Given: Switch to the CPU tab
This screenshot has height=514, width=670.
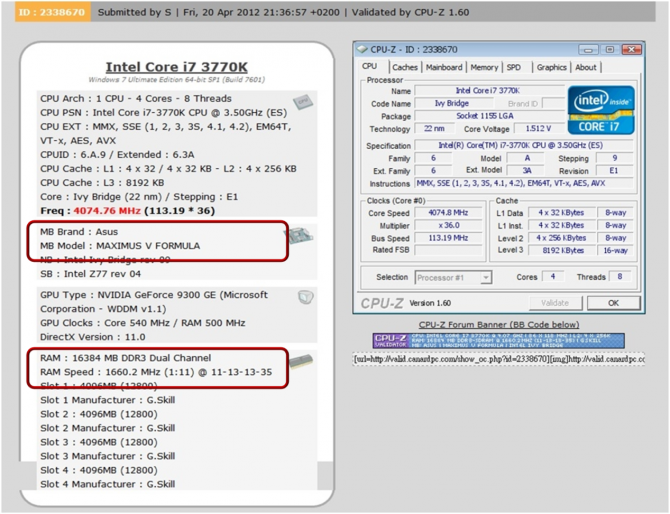Looking at the screenshot, I should tap(370, 66).
